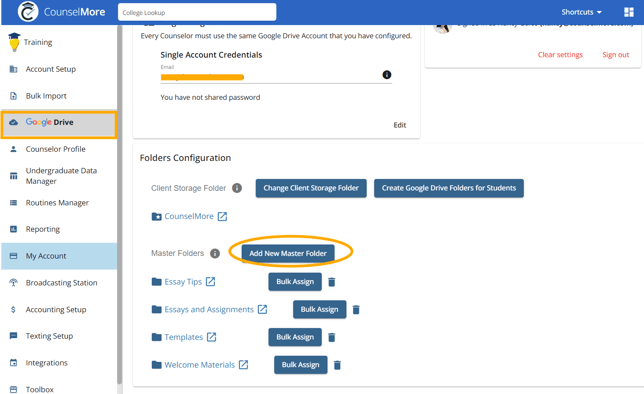The image size is (644, 394).
Task: Click the Essay Tips folder icon
Action: (x=156, y=281)
